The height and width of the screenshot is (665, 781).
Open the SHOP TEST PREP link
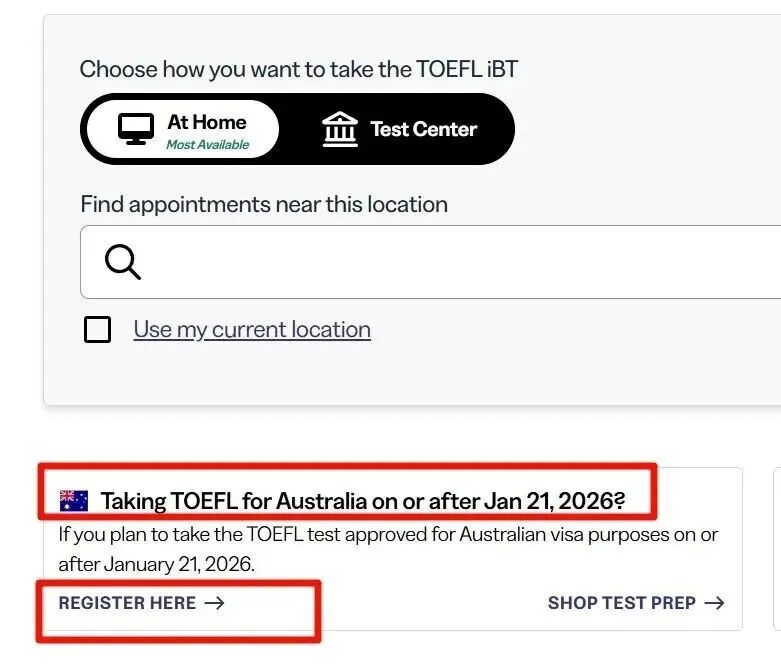621,603
